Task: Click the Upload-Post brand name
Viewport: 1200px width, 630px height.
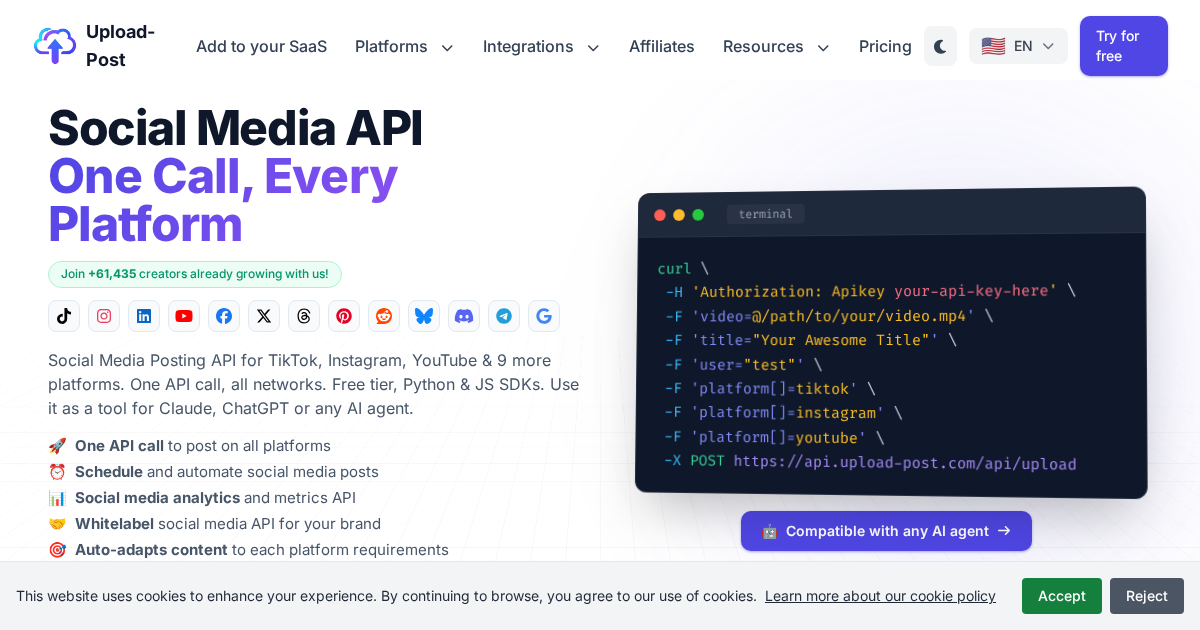Action: tap(120, 46)
